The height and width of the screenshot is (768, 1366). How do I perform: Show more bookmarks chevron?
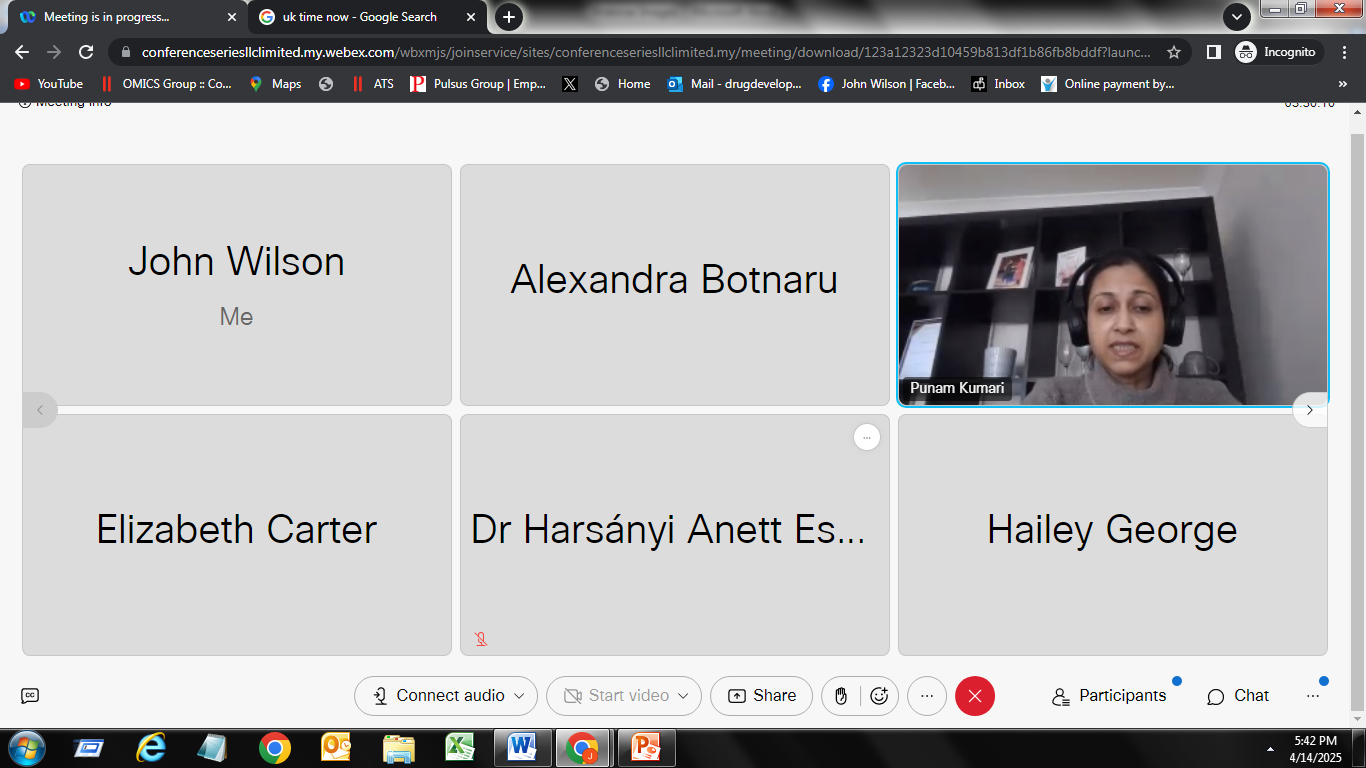click(1343, 84)
